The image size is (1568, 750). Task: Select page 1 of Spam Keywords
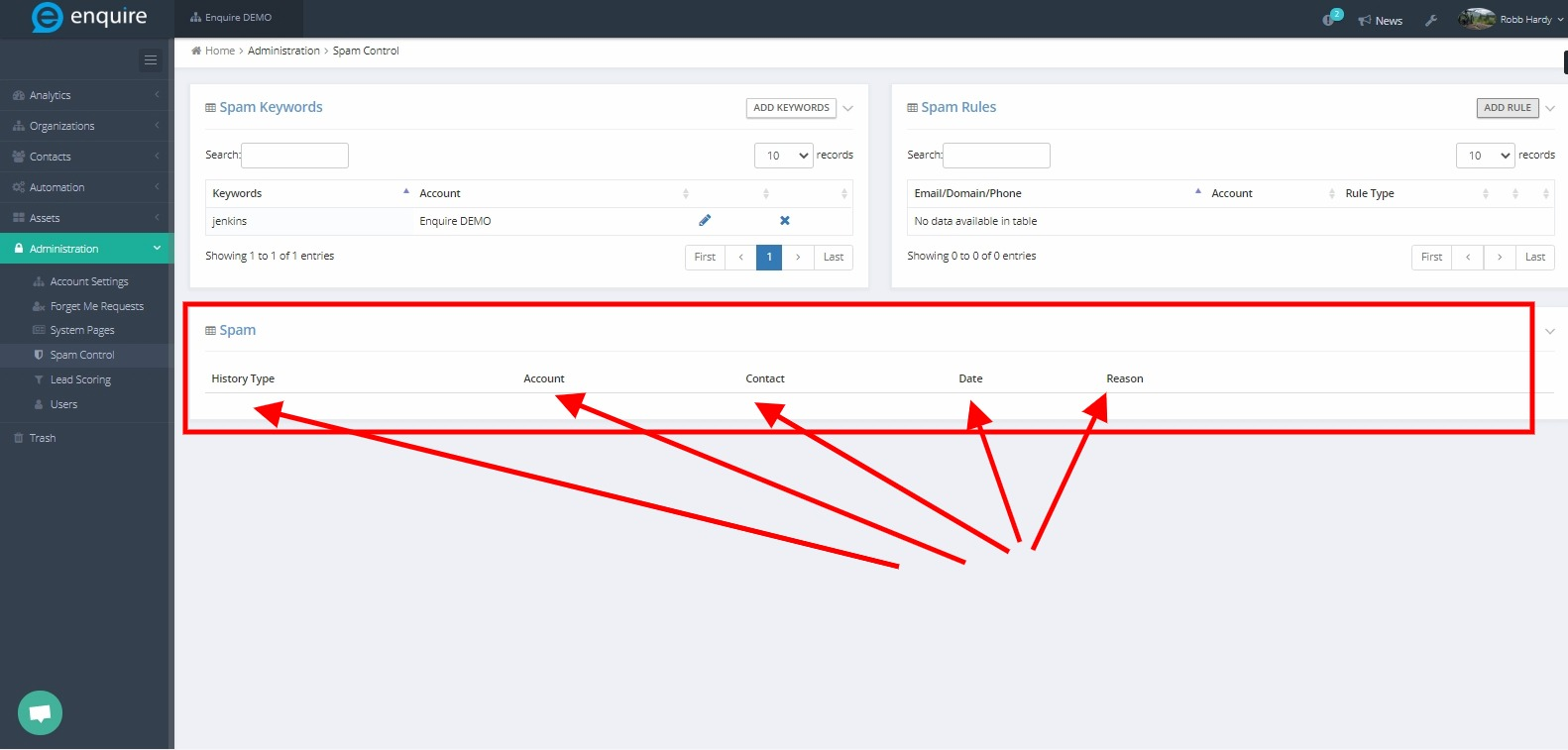tap(769, 258)
